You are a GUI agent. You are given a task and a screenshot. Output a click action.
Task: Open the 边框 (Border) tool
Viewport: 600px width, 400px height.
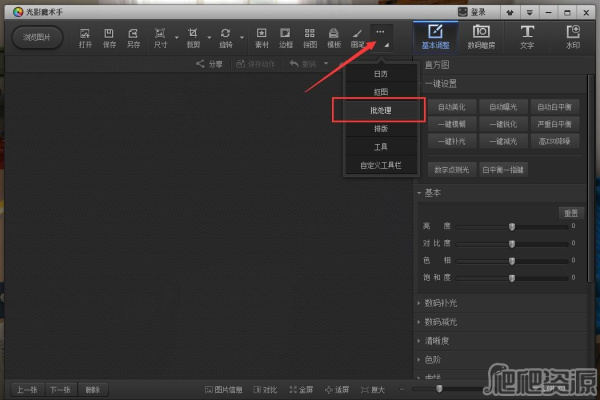pos(285,38)
